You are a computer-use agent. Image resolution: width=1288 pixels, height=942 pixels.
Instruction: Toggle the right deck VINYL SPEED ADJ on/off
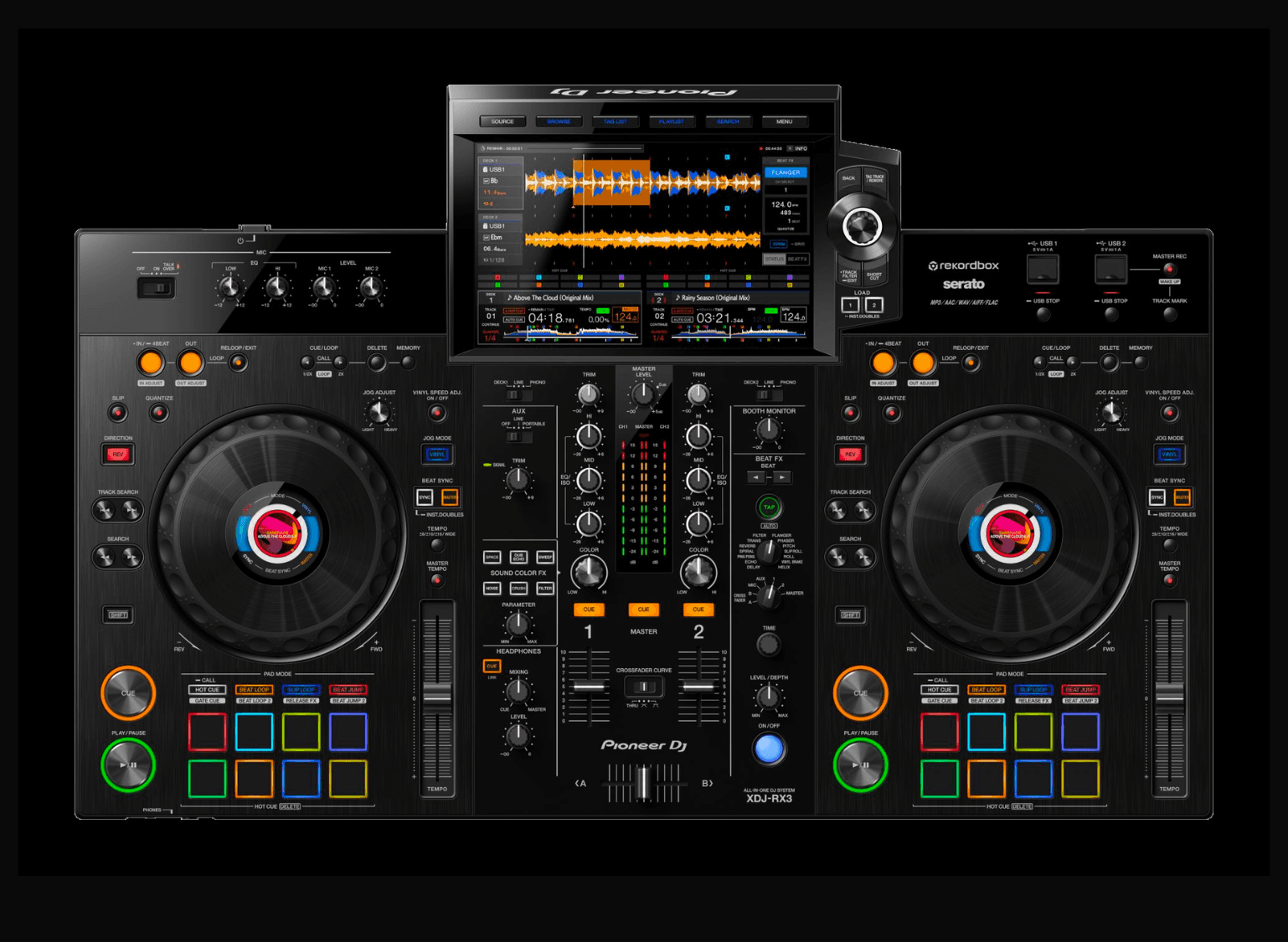[1169, 413]
